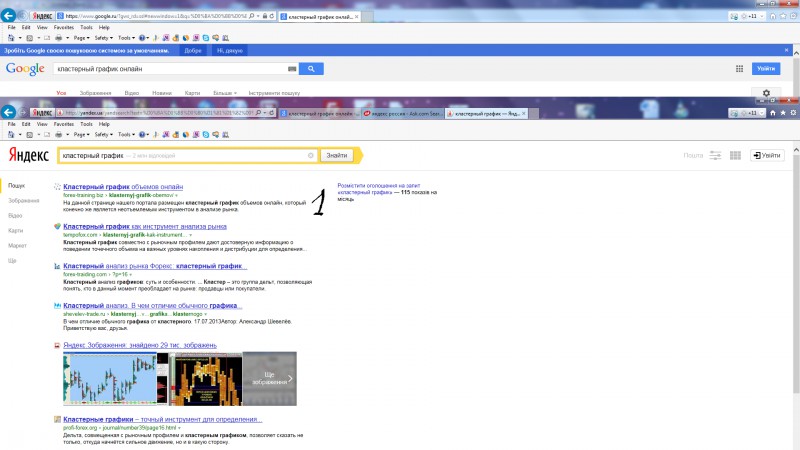
Task: Open Yandex search settings sliders icon
Action: pos(715,155)
